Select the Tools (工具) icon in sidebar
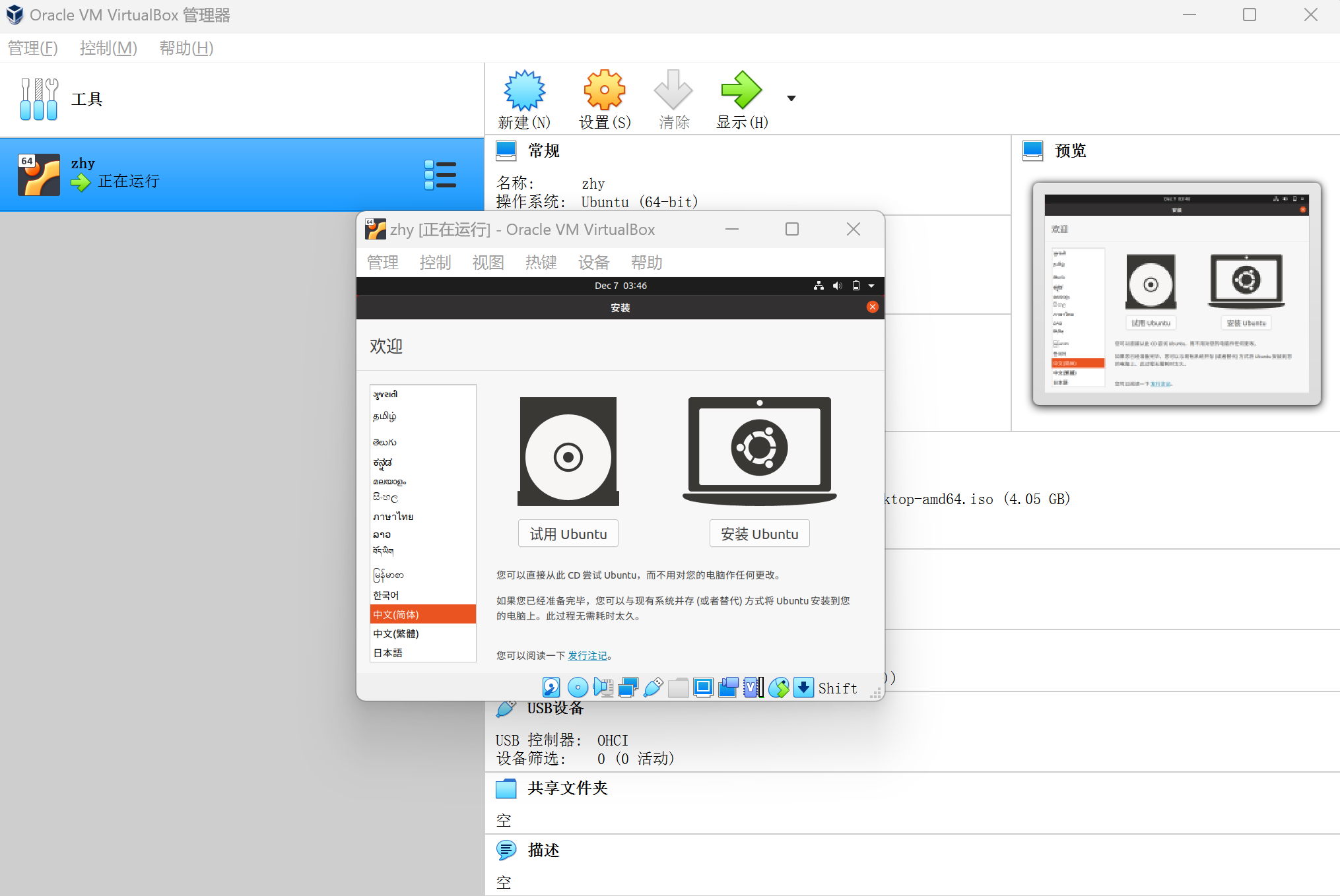 click(39, 99)
